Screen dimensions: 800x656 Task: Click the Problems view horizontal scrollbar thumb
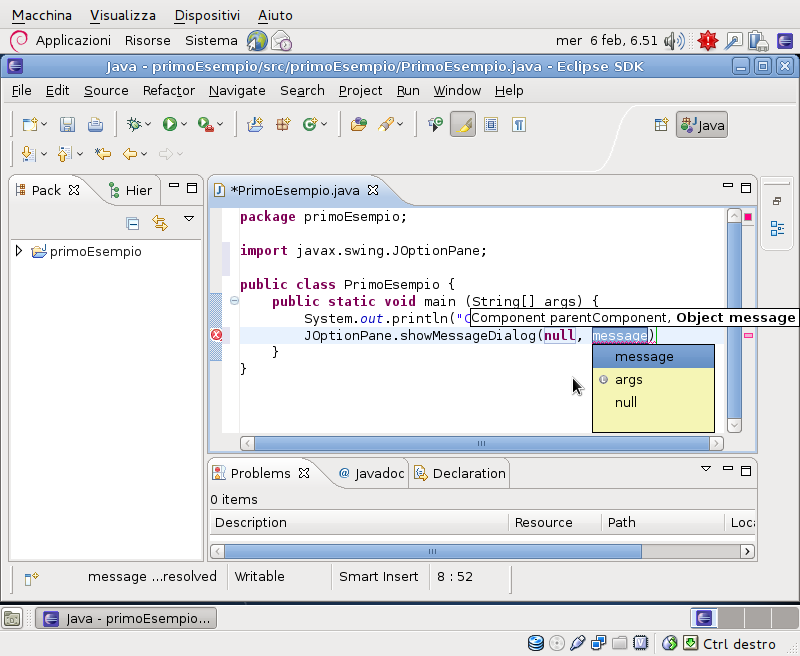pos(433,551)
